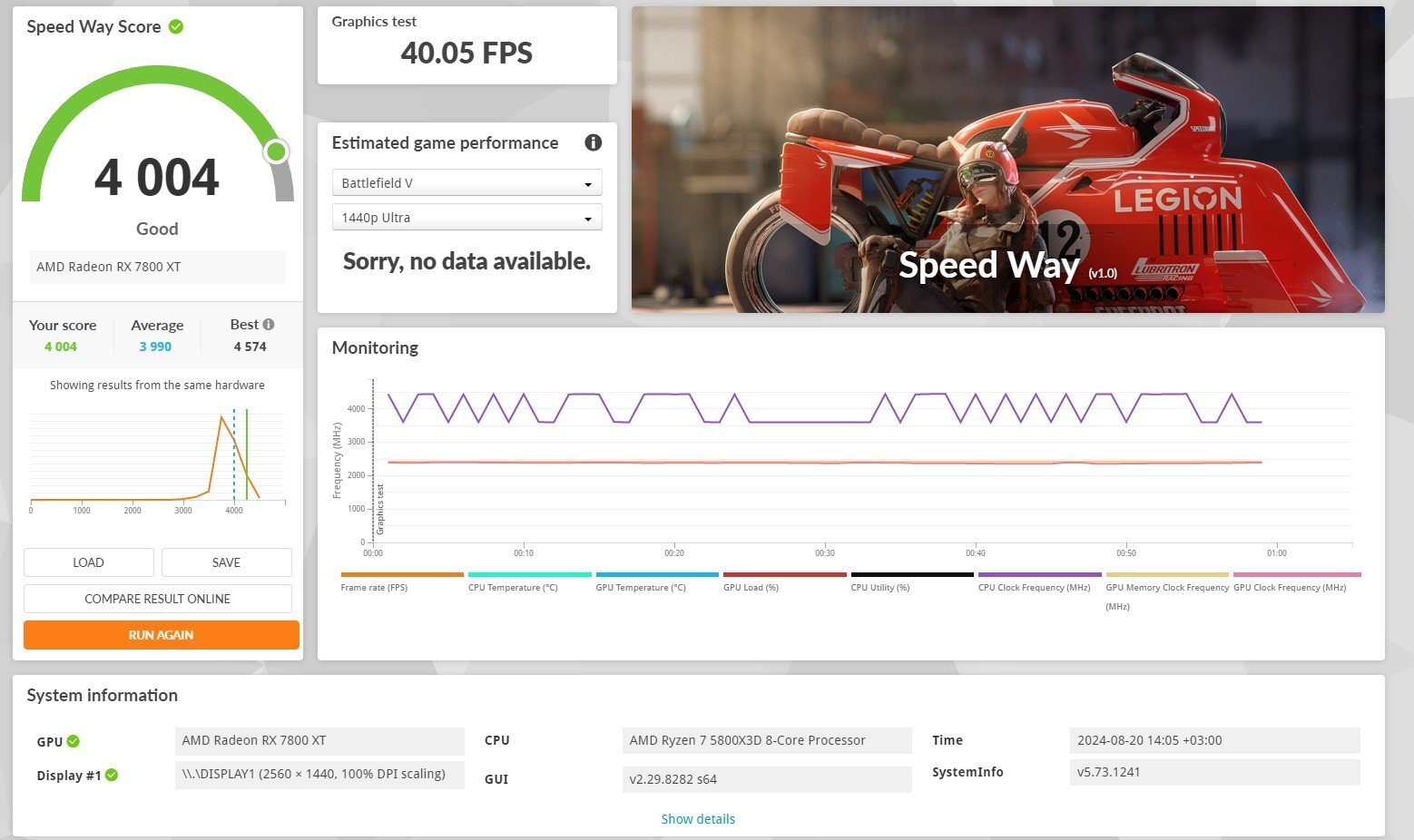Open the Battlefield V game dropdown
The height and width of the screenshot is (840, 1414).
(466, 182)
